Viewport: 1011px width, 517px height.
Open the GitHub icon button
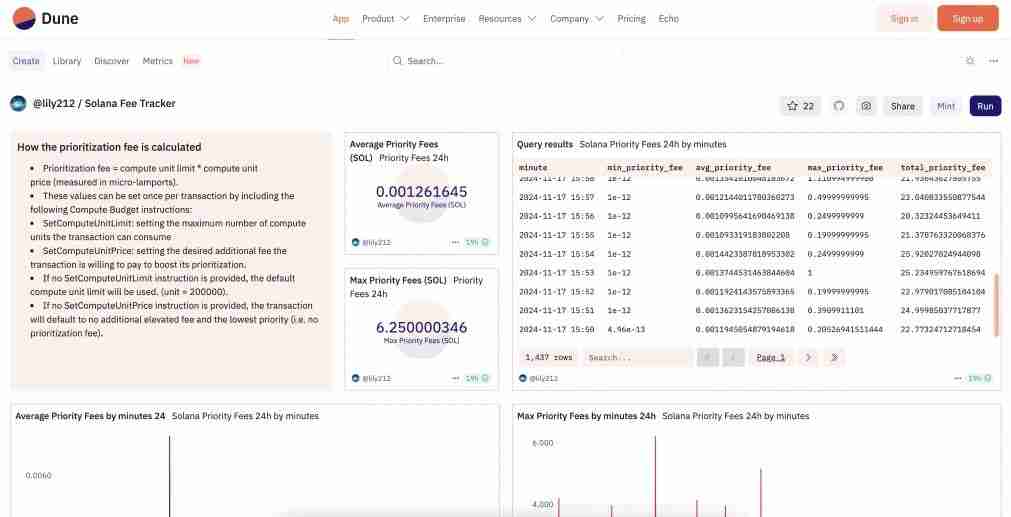pyautogui.click(x=839, y=106)
